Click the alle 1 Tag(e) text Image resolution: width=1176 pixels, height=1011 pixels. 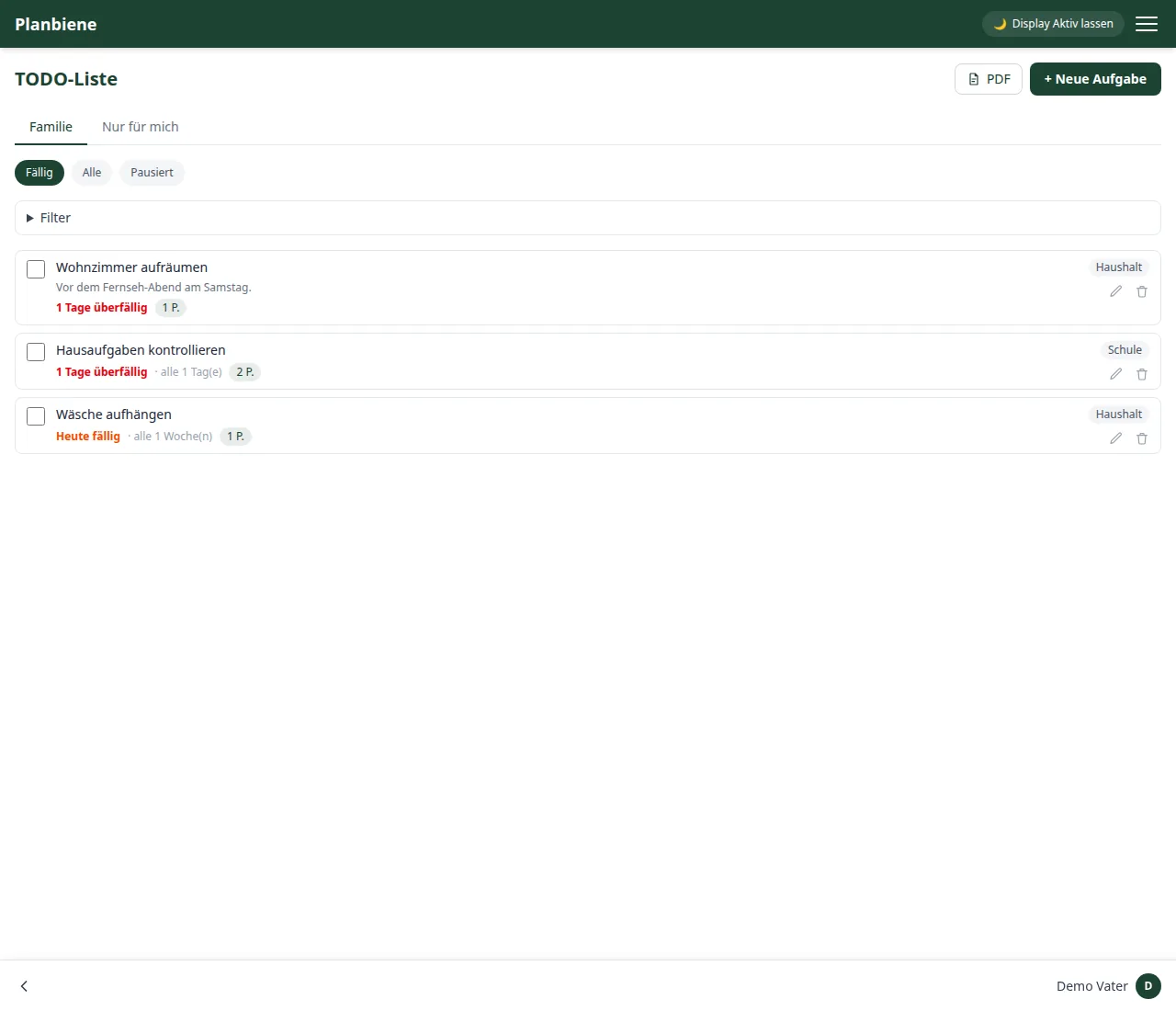coord(191,372)
